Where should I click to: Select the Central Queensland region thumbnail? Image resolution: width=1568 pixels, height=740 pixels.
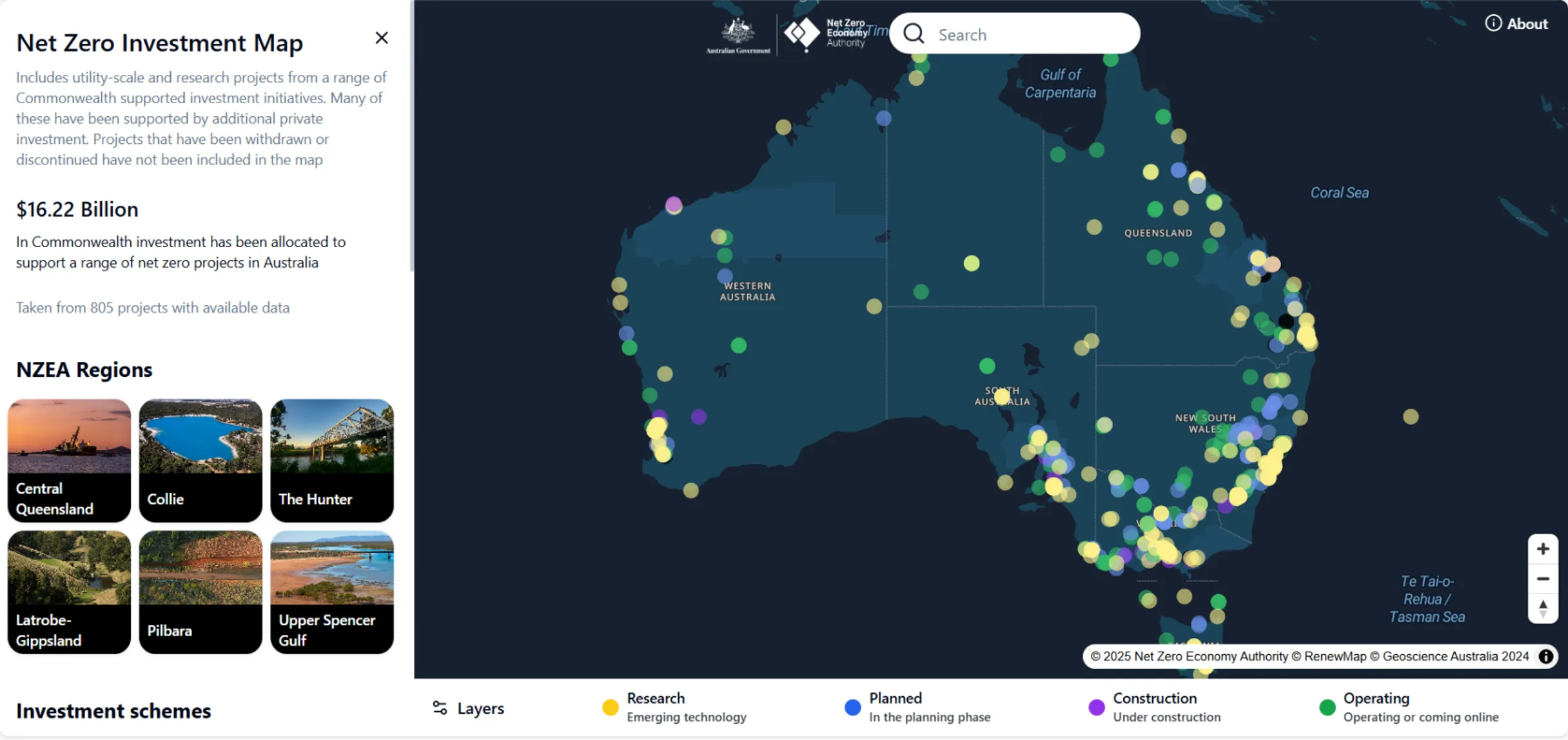click(x=68, y=460)
